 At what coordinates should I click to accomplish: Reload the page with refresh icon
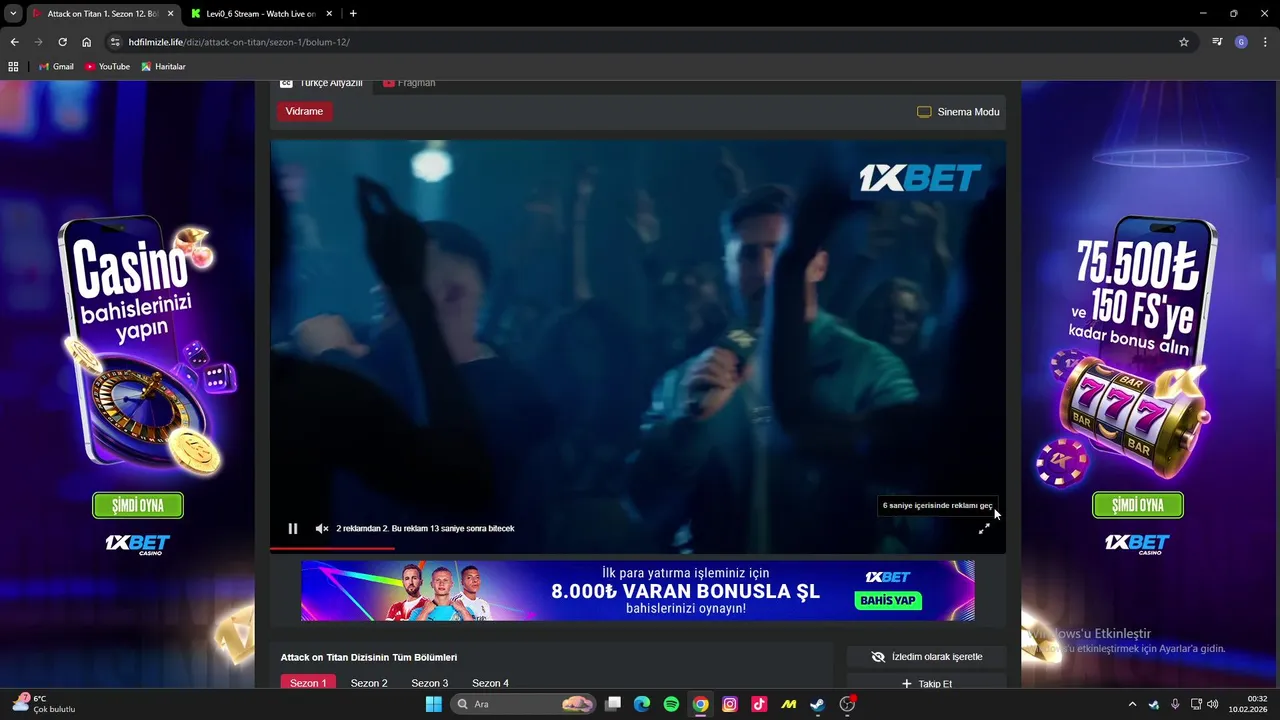(62, 42)
